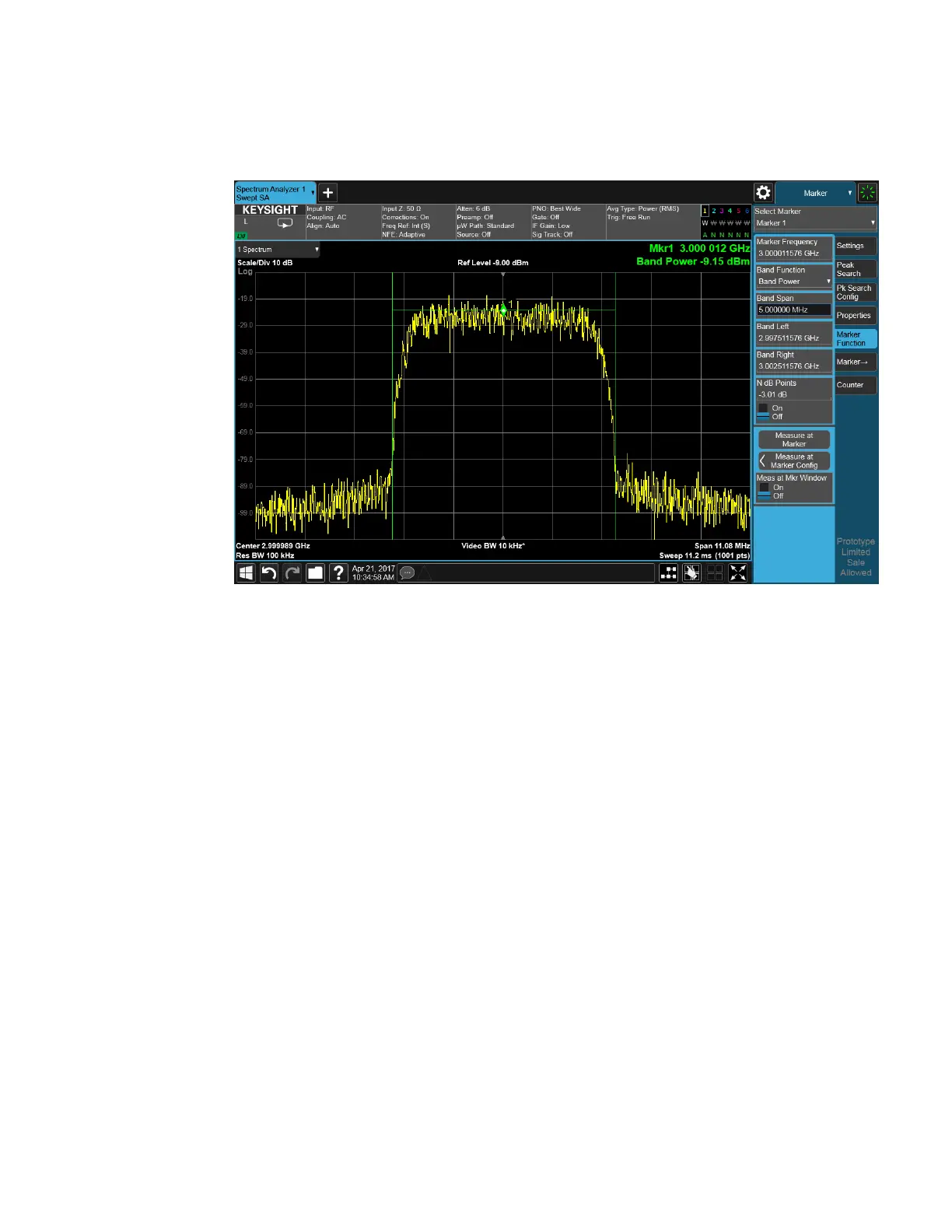Click the Band Span value field
The height and width of the screenshot is (1232, 952).
coord(793,310)
